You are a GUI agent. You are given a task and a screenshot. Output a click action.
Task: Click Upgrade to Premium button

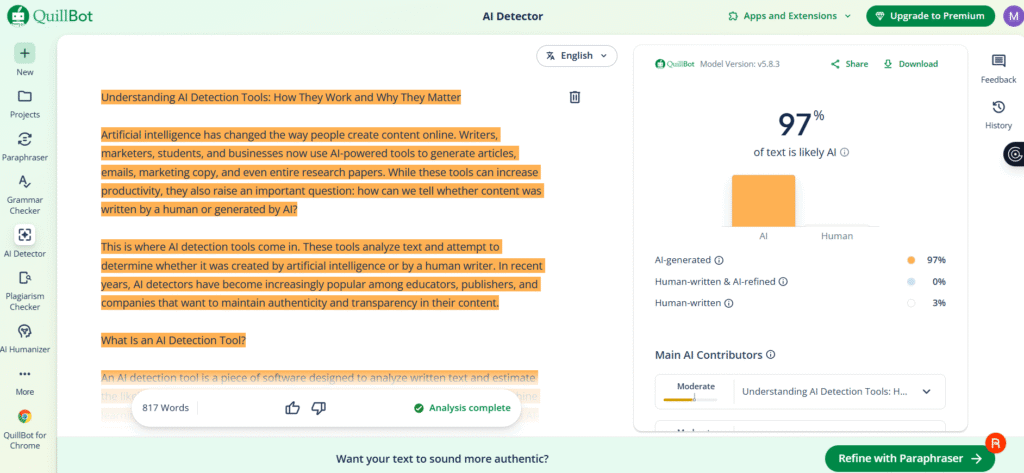click(931, 16)
